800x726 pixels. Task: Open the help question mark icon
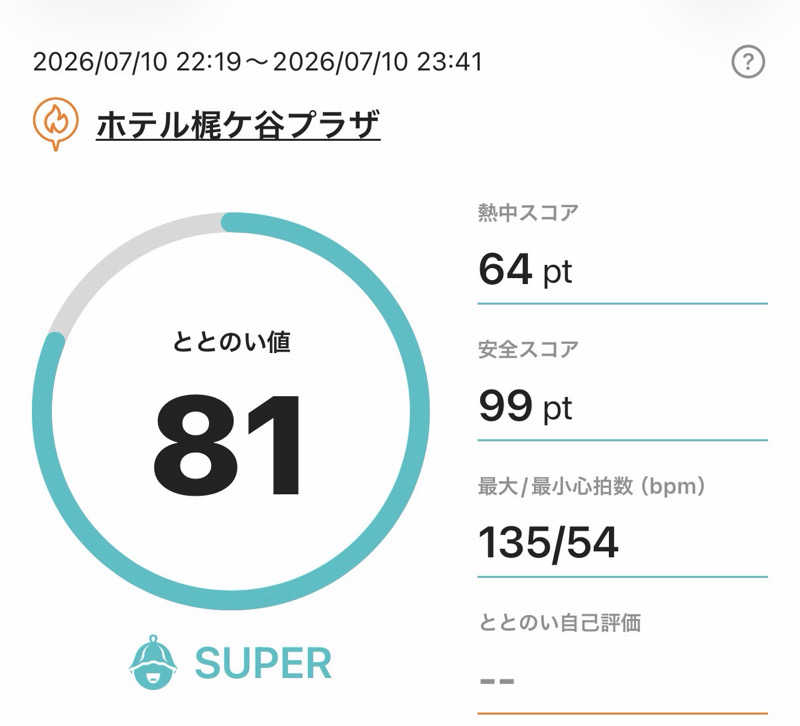748,62
